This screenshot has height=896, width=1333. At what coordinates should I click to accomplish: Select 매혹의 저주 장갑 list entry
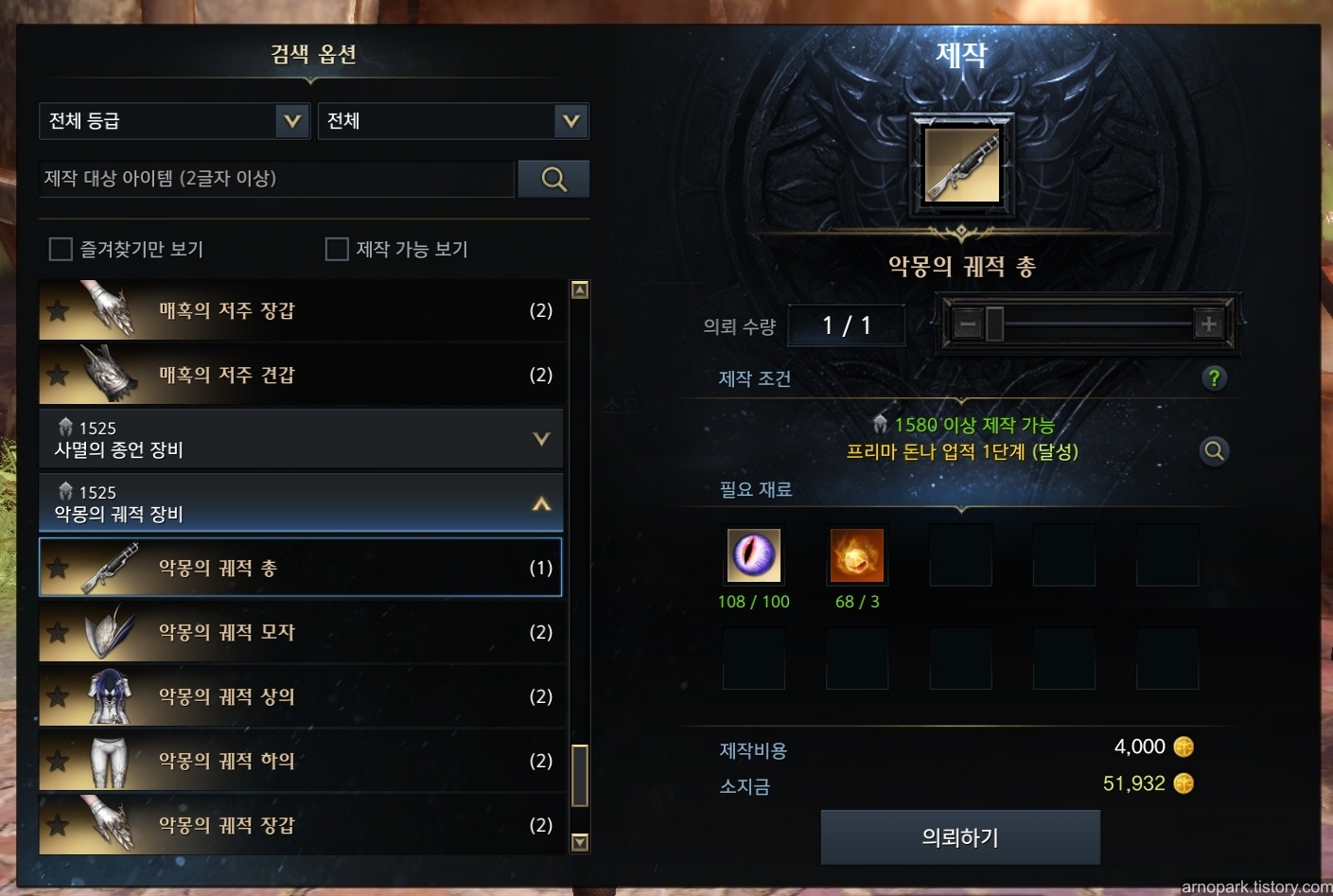coord(302,310)
